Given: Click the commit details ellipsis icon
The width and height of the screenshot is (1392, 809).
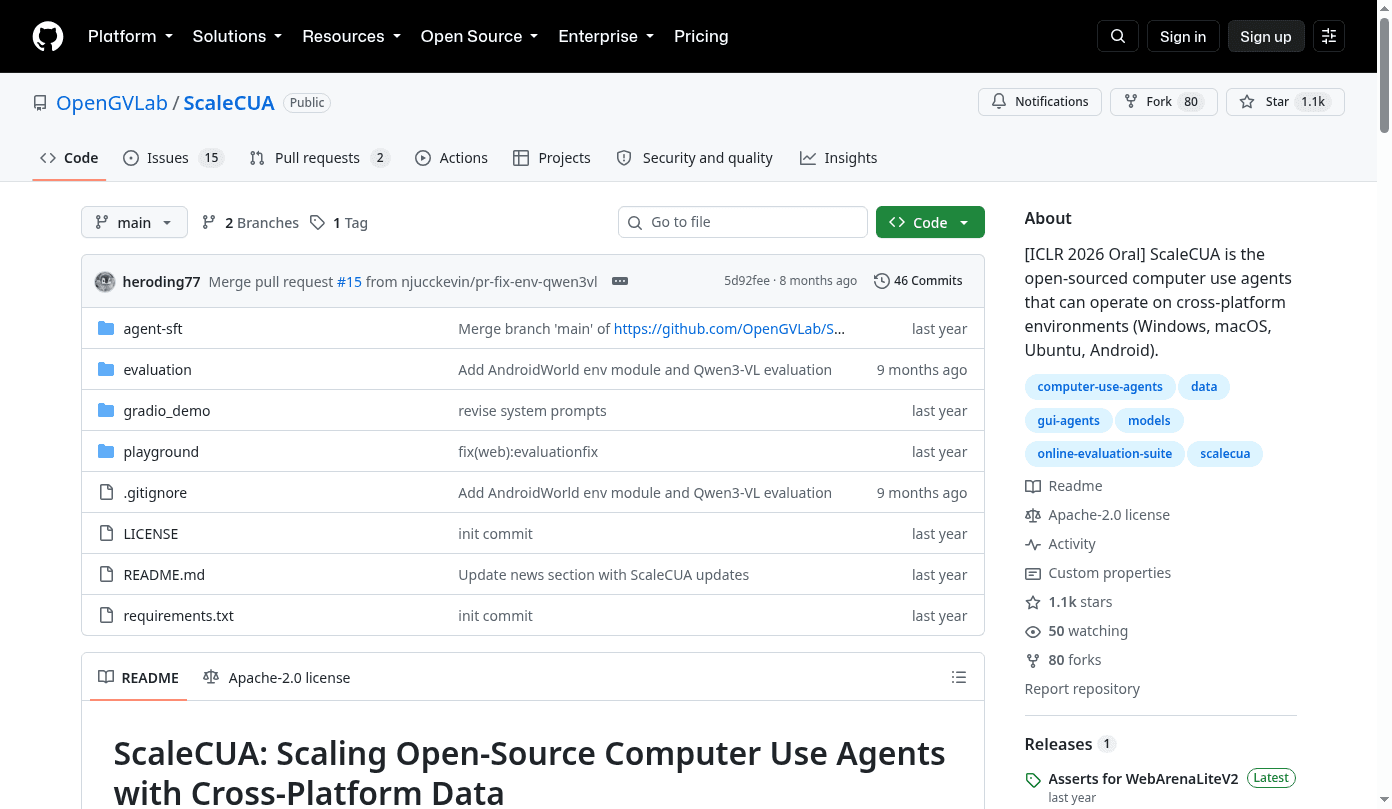Looking at the screenshot, I should (x=620, y=281).
